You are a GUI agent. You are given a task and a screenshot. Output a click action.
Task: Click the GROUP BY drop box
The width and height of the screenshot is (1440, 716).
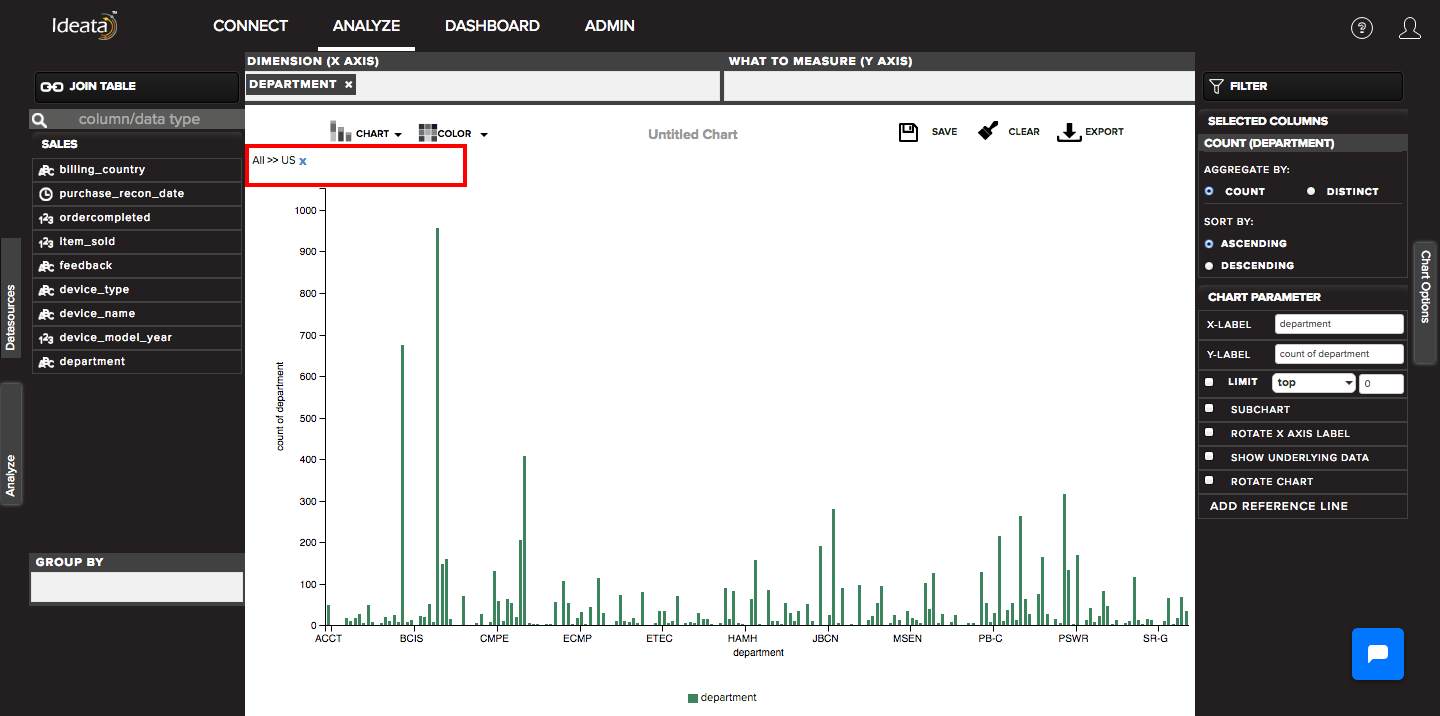point(137,587)
